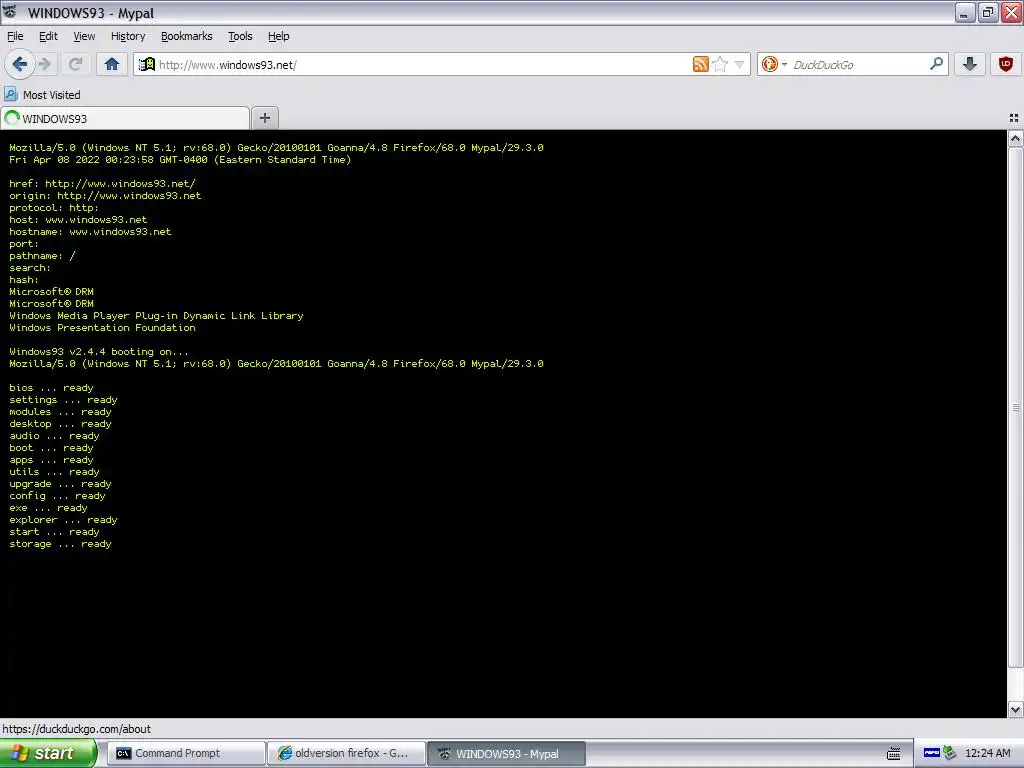Click the vertical scrollbar thumb
This screenshot has width=1024, height=768.
click(1015, 407)
